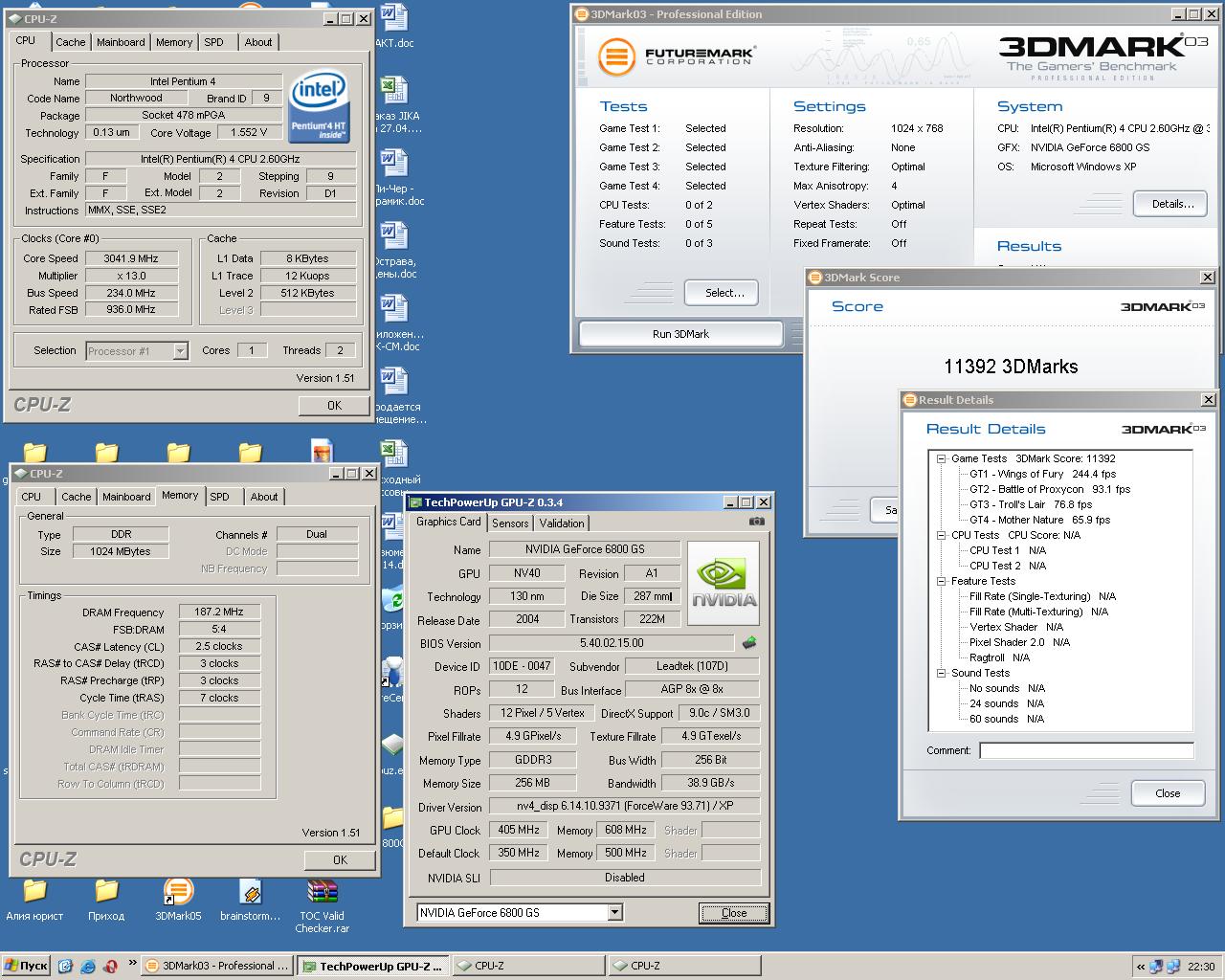Select the Graphics Card tab in GPU-Z

pyautogui.click(x=449, y=522)
